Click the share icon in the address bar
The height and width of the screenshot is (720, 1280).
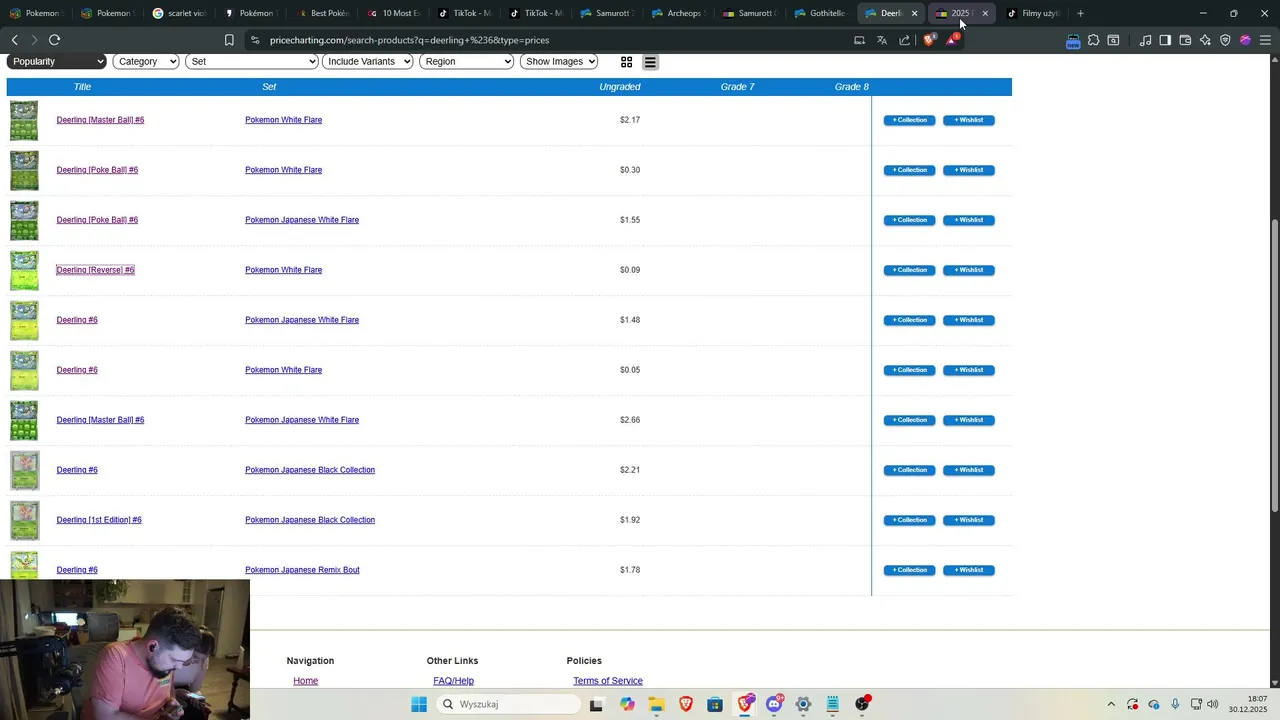coord(905,40)
